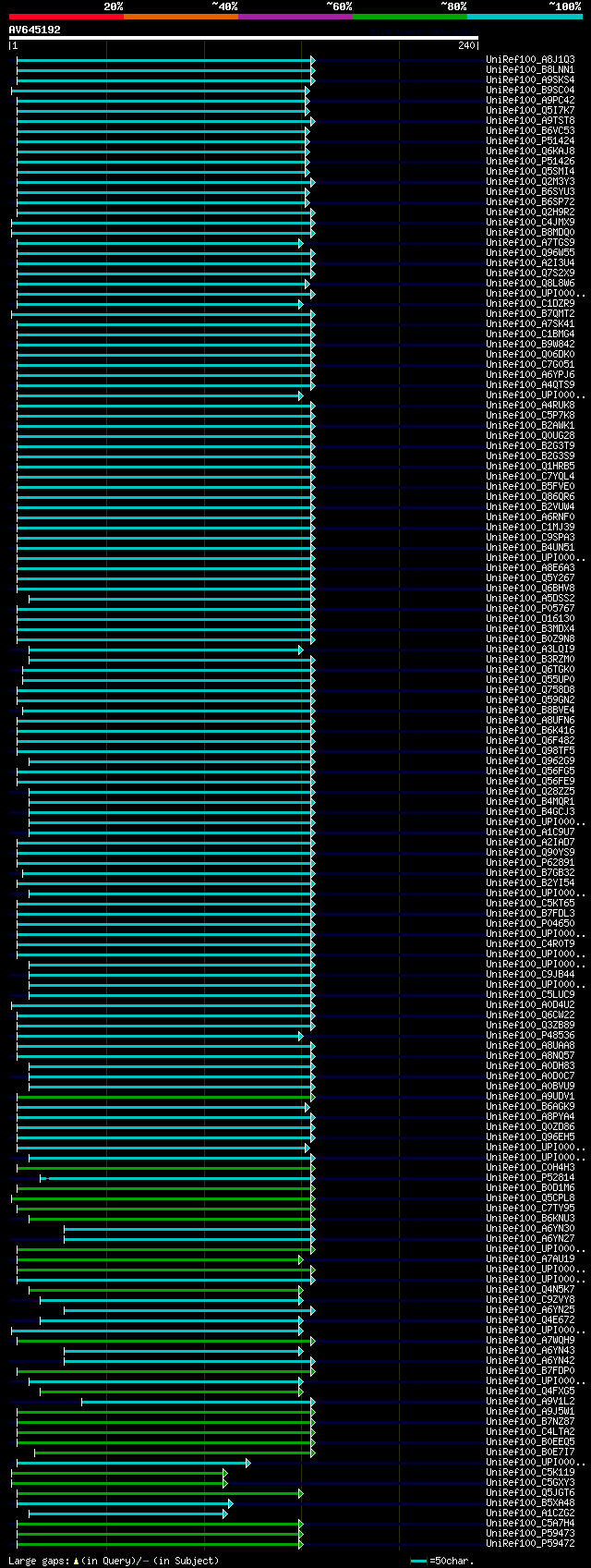Open hit UniRef100_A6YPJ6
The image size is (591, 1568).
(530, 375)
